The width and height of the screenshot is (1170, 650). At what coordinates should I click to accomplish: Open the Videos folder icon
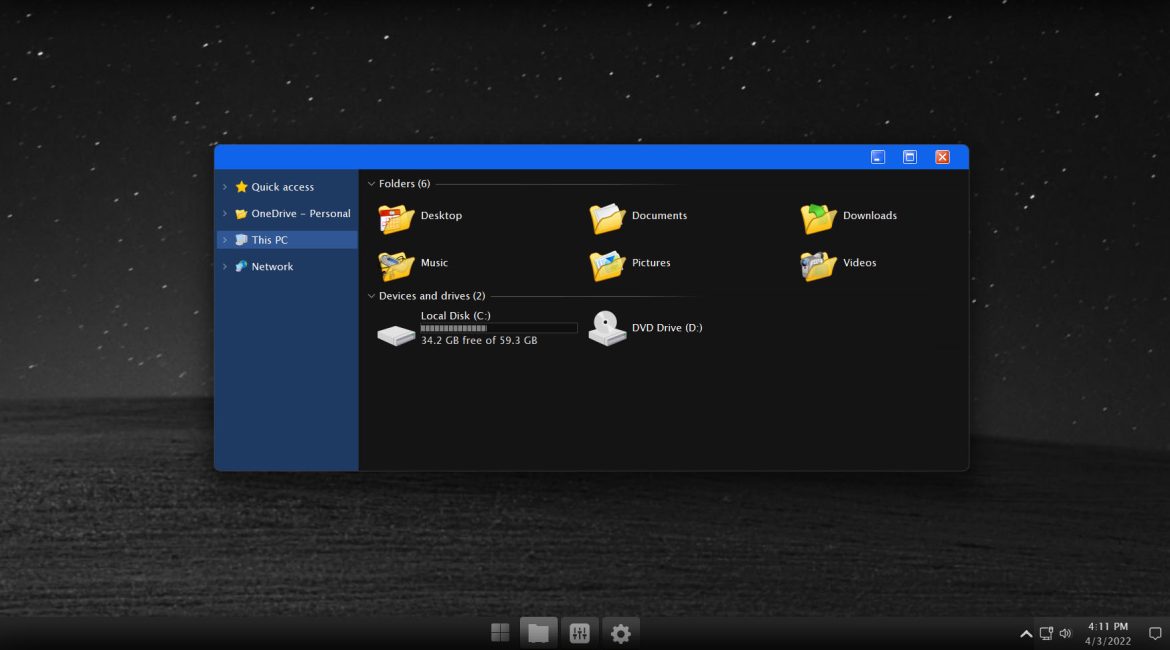[x=818, y=264]
